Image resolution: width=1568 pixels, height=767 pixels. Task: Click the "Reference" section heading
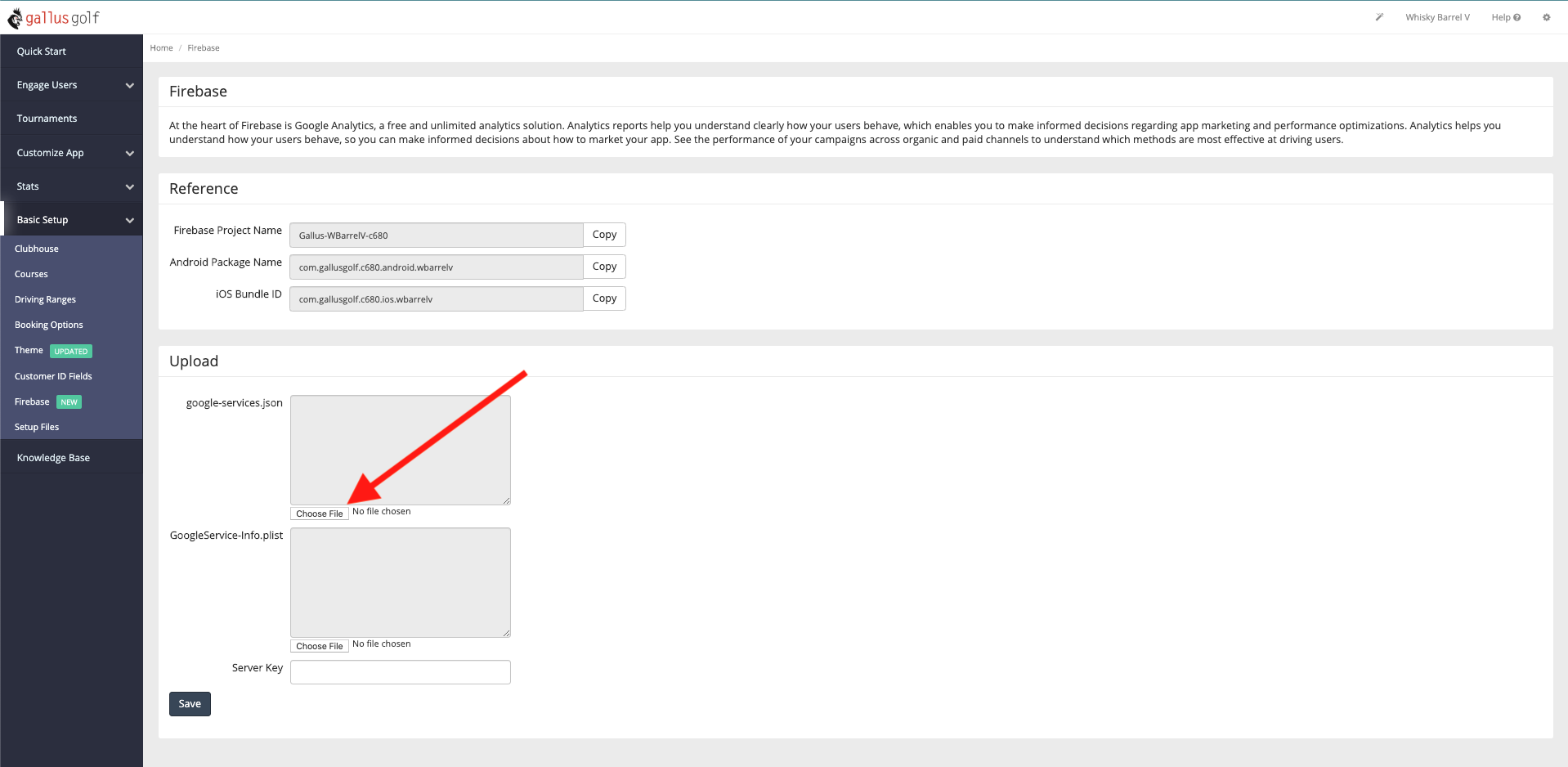[204, 189]
